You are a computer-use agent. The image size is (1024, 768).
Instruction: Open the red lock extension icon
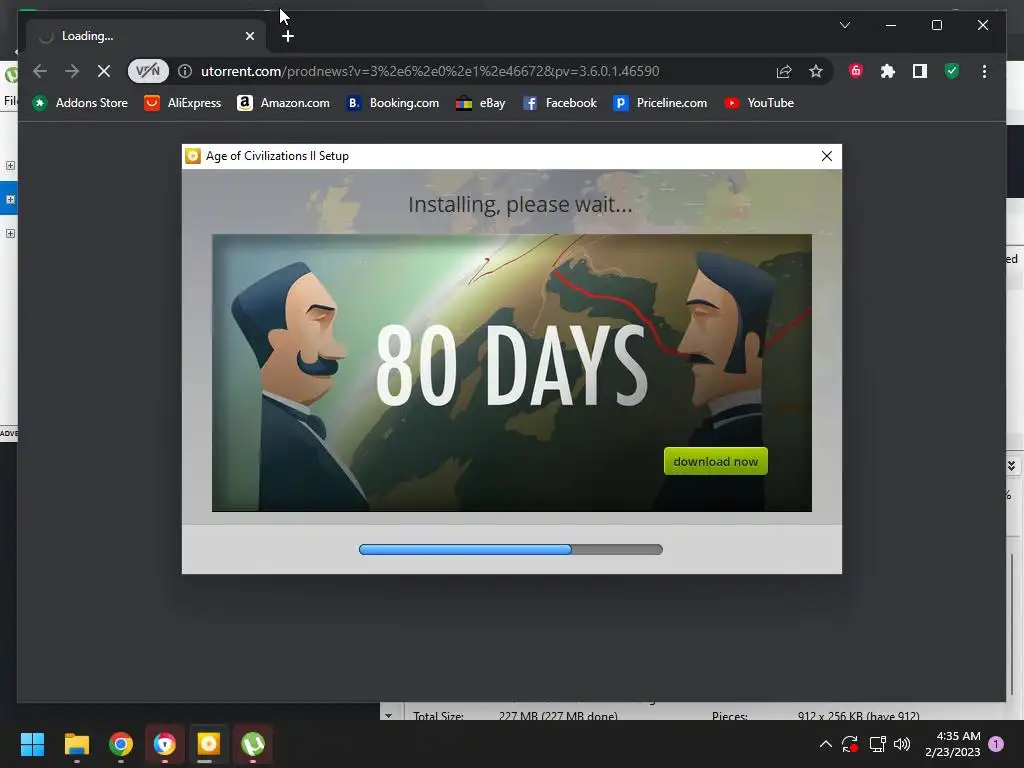pyautogui.click(x=856, y=71)
